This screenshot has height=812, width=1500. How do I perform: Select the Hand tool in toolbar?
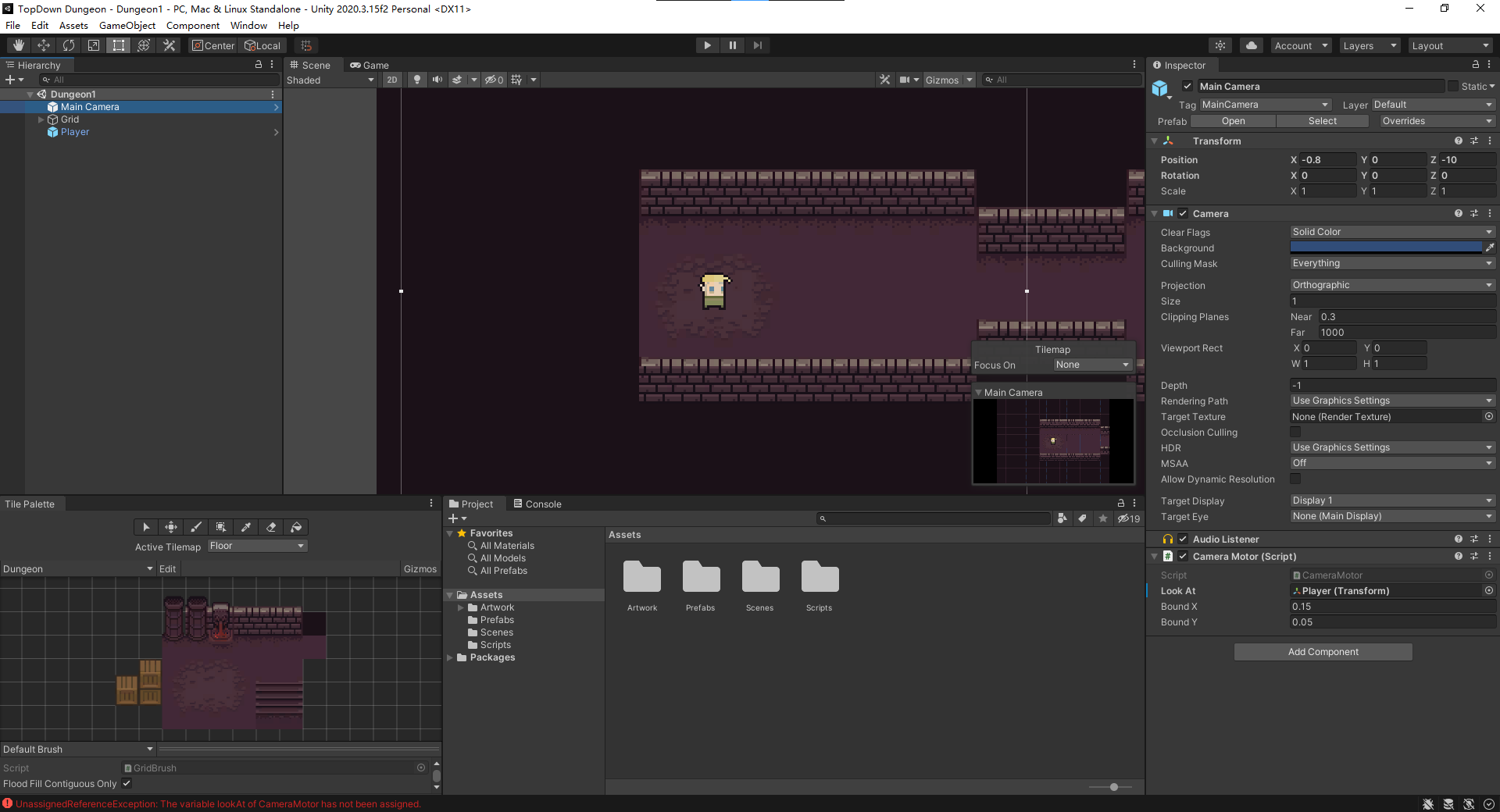click(19, 45)
